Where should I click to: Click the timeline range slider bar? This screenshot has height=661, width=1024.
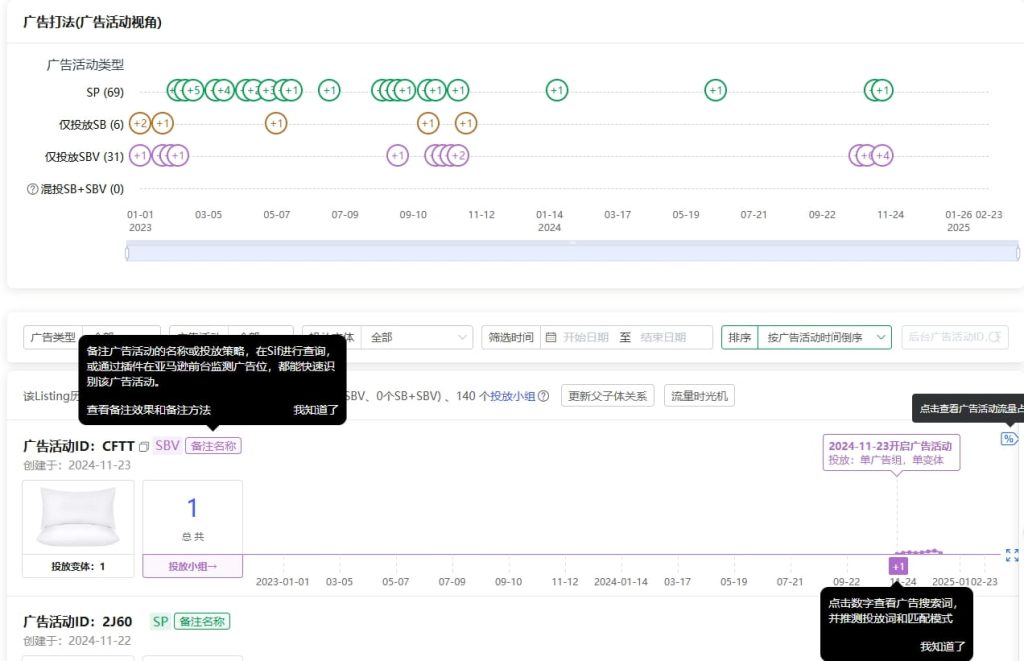572,253
